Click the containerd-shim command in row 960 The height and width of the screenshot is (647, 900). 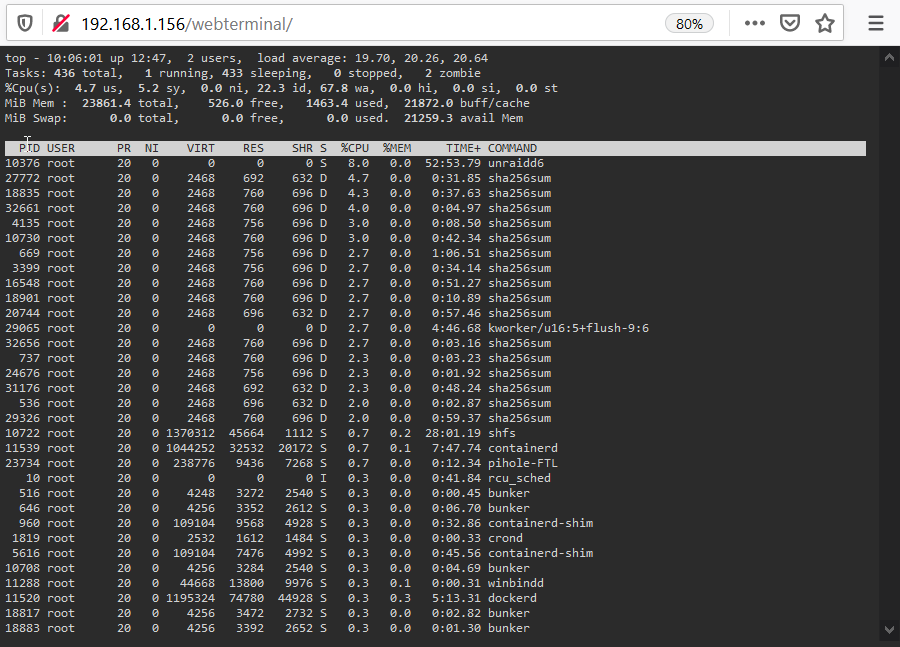pos(540,523)
